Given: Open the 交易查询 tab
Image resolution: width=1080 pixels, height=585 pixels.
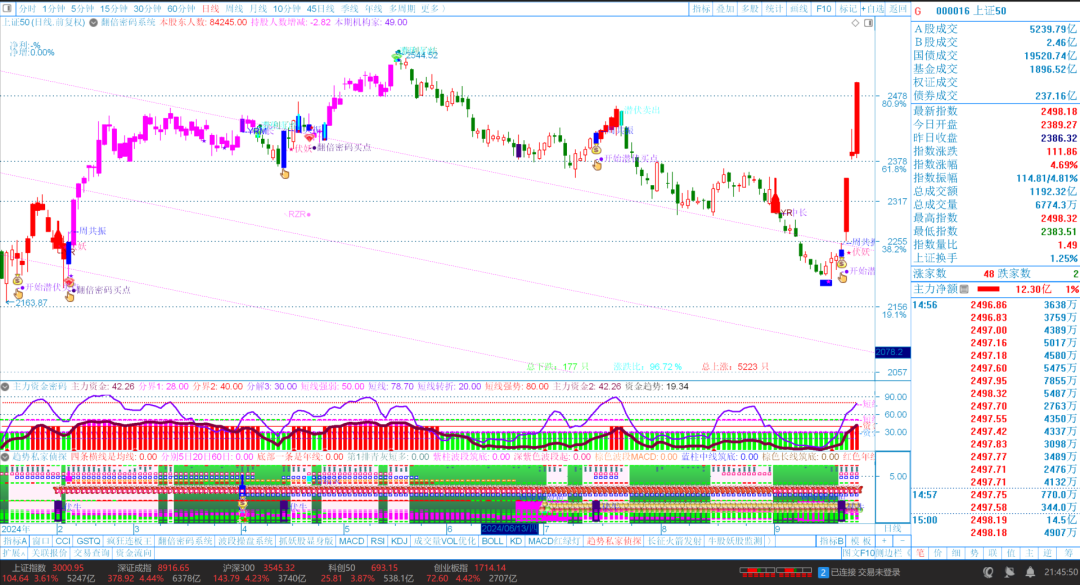Looking at the screenshot, I should (92, 553).
